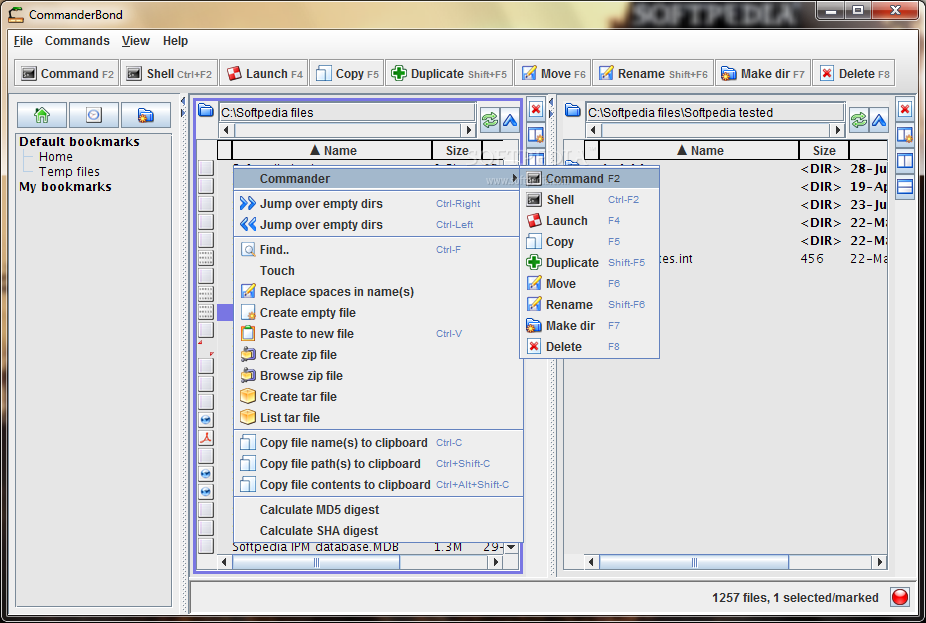Go up a directory in right panel

click(879, 120)
